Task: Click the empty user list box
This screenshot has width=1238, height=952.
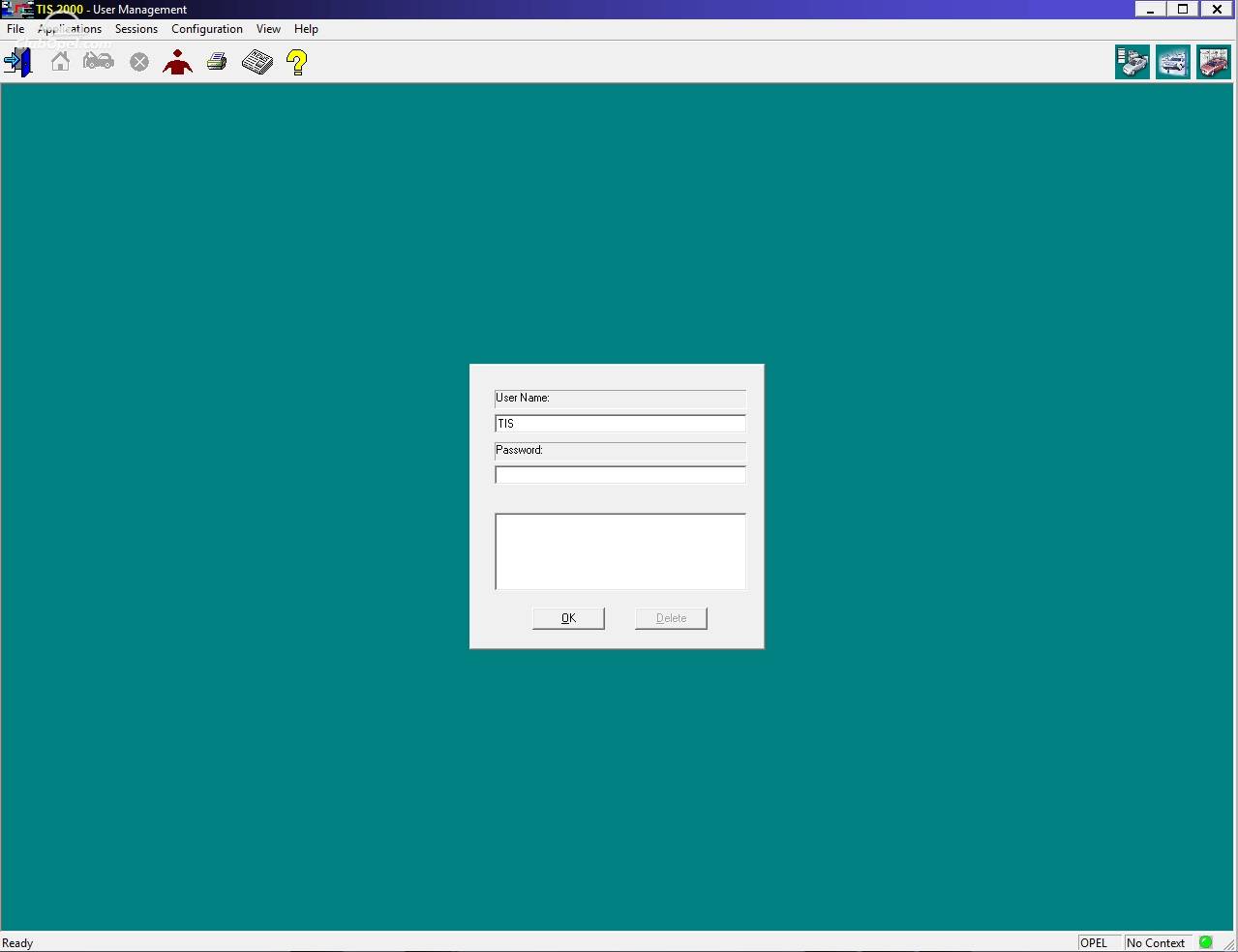Action: 620,551
